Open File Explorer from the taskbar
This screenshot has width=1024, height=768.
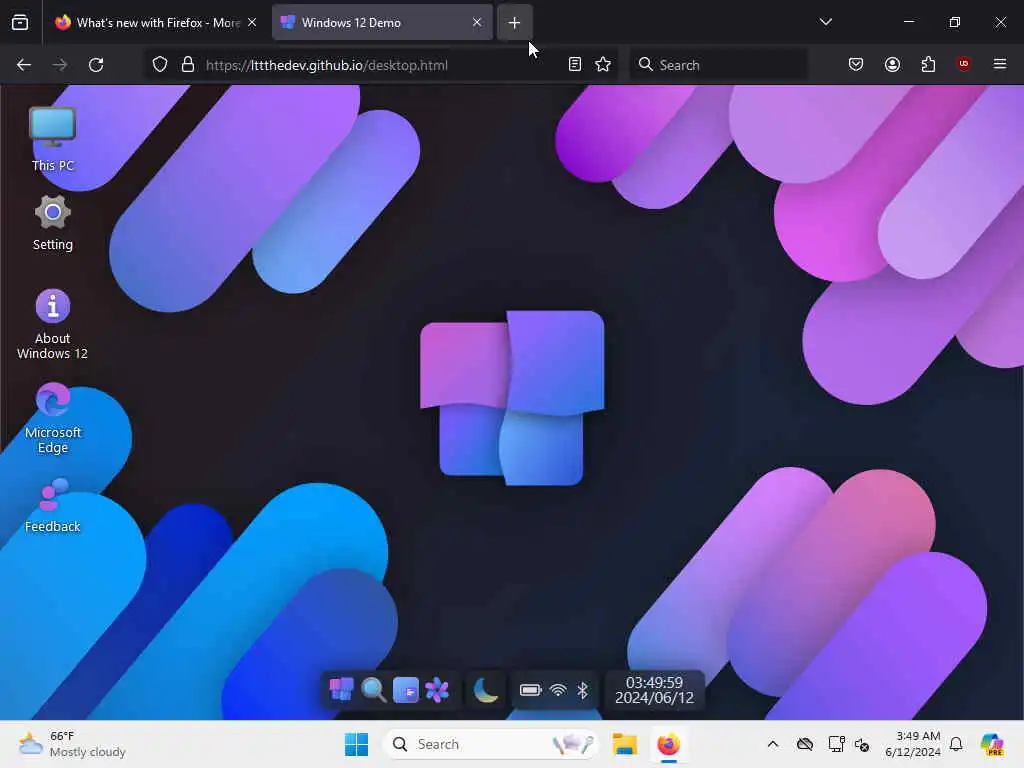coord(624,744)
